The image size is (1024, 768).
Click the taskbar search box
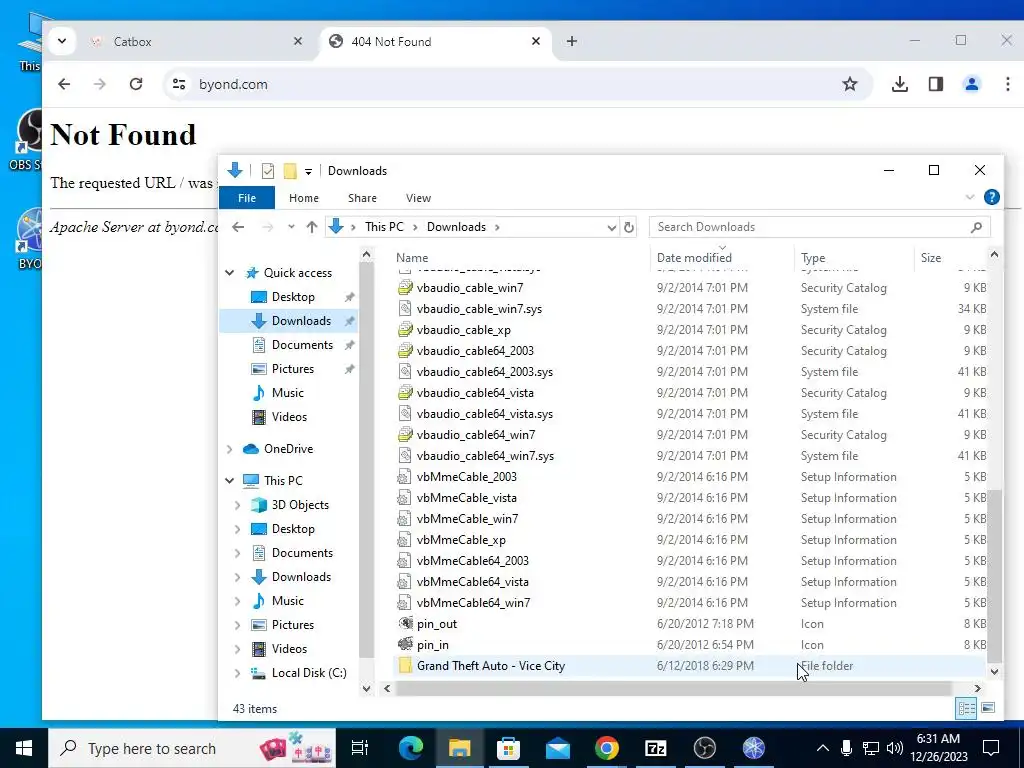coord(193,748)
